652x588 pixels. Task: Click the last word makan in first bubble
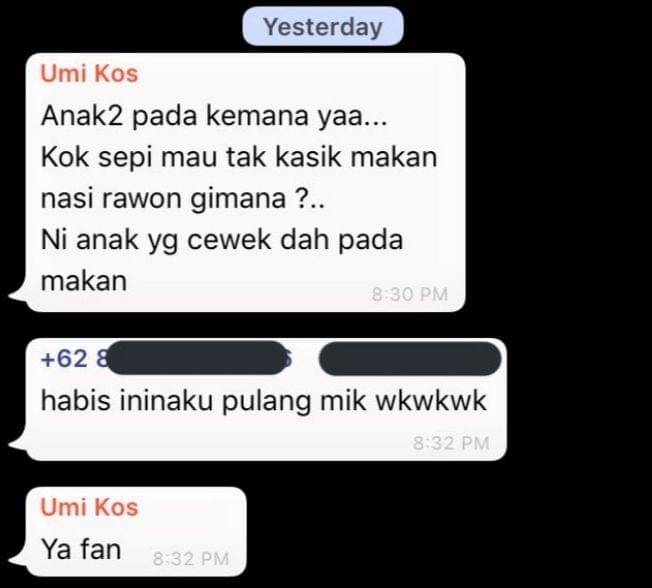84,282
